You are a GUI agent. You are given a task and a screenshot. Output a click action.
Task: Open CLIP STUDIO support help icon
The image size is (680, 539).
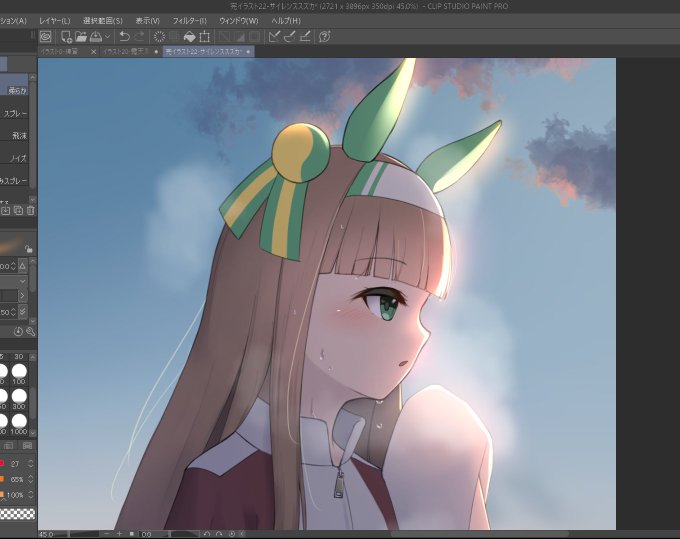(x=324, y=37)
